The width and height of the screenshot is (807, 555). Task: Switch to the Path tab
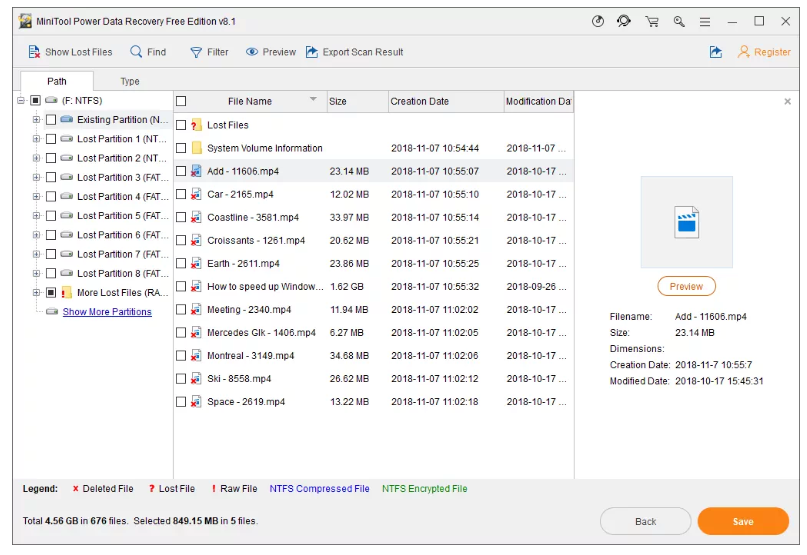pyautogui.click(x=57, y=81)
